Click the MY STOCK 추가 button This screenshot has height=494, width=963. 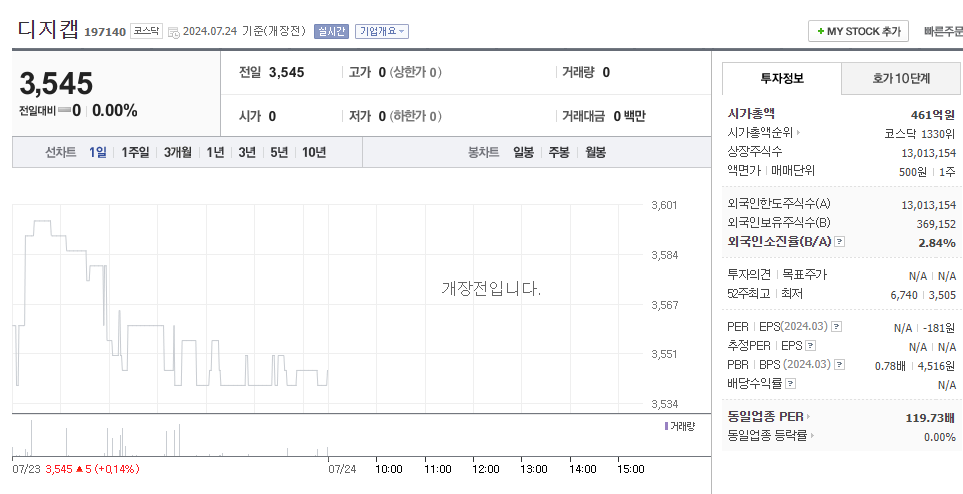(858, 31)
